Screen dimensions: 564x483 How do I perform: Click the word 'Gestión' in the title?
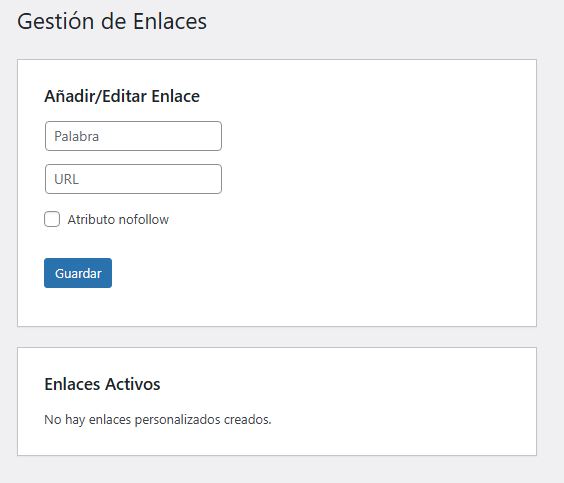click(x=56, y=21)
